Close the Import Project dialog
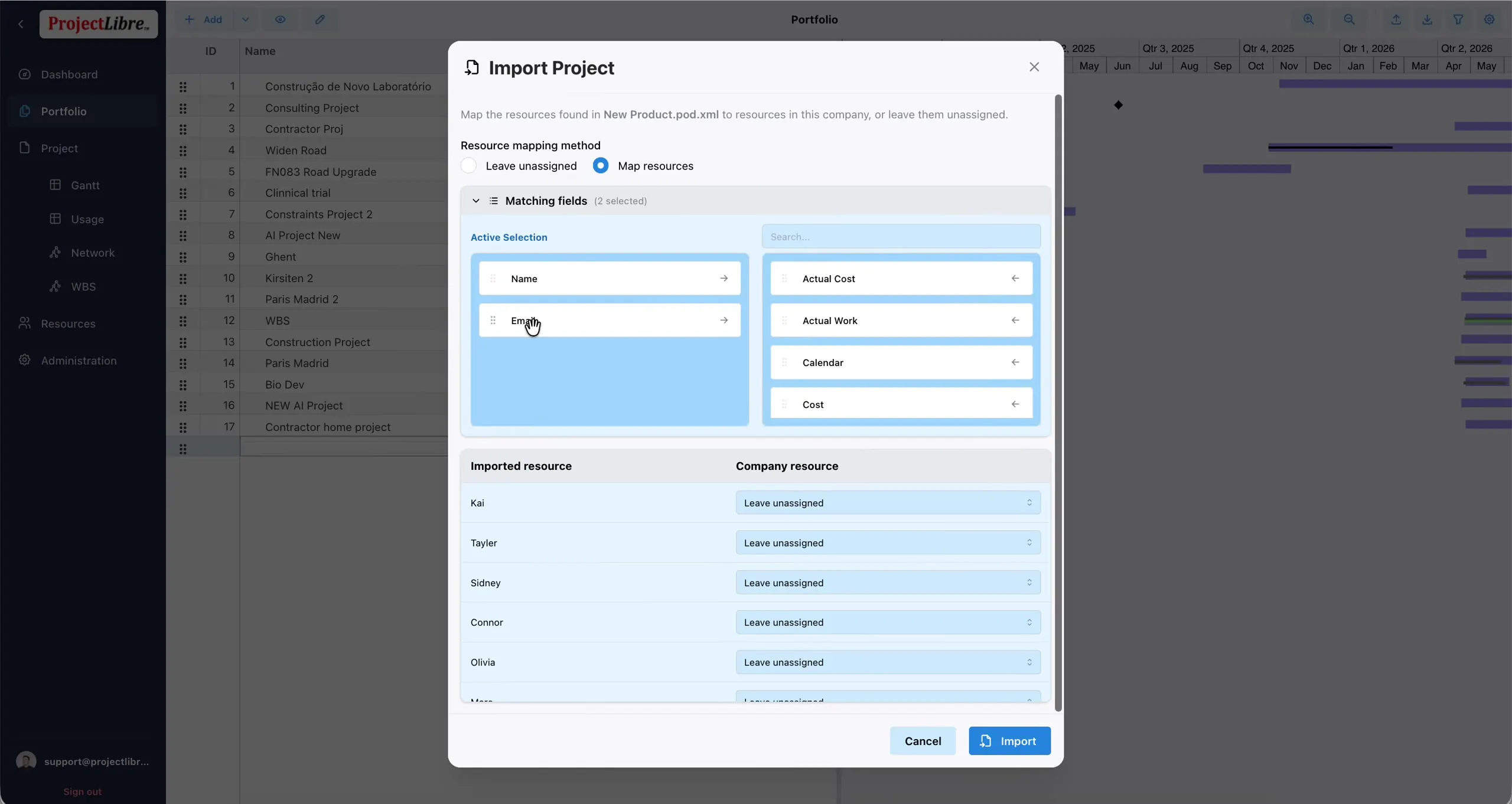The height and width of the screenshot is (804, 1512). coord(1034,67)
